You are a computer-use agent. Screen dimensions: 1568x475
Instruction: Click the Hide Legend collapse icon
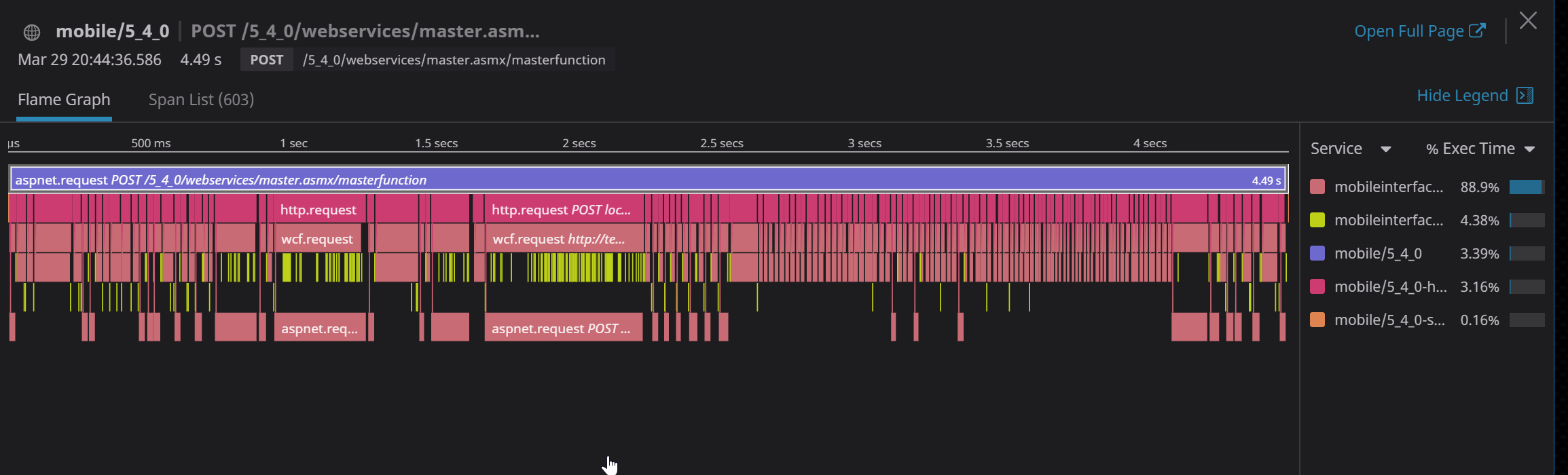tap(1525, 96)
